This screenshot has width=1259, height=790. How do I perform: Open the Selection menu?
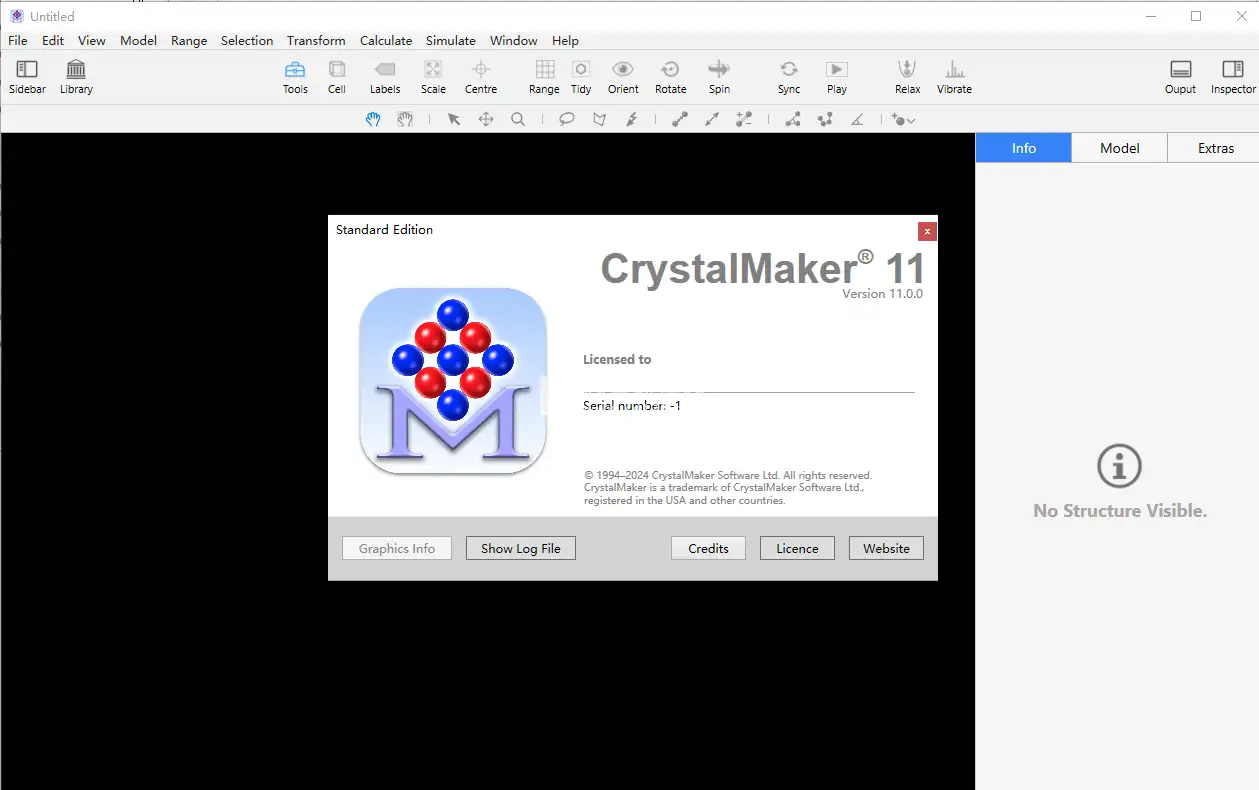click(247, 41)
